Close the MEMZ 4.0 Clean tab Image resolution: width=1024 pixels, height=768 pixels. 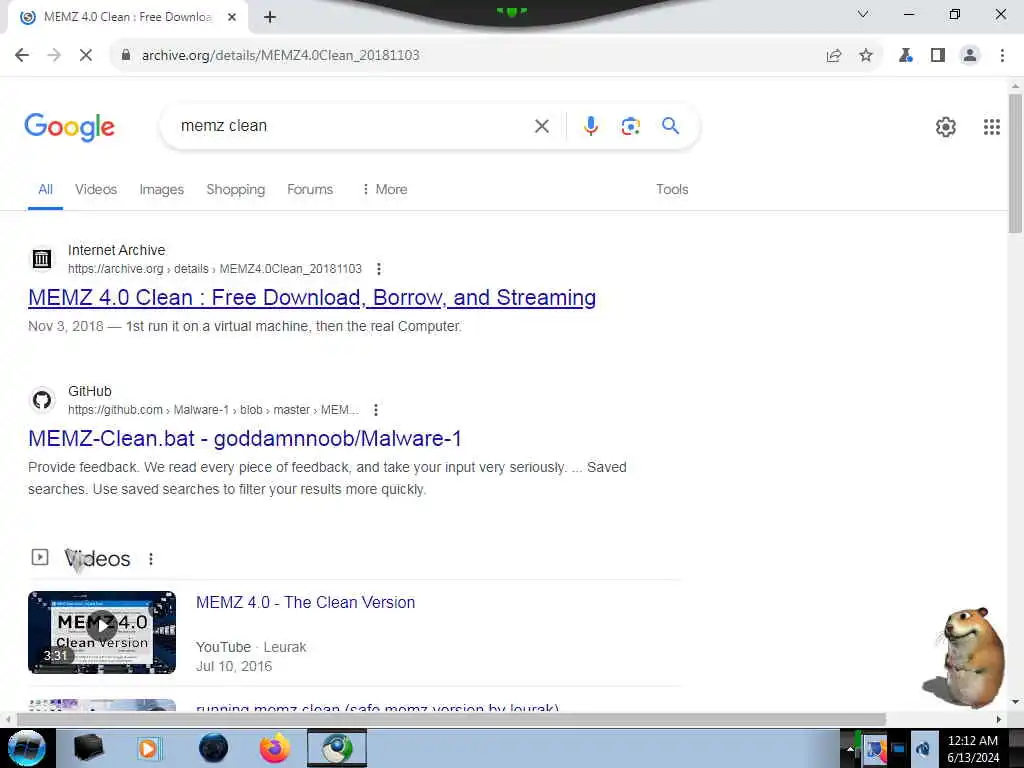click(232, 18)
